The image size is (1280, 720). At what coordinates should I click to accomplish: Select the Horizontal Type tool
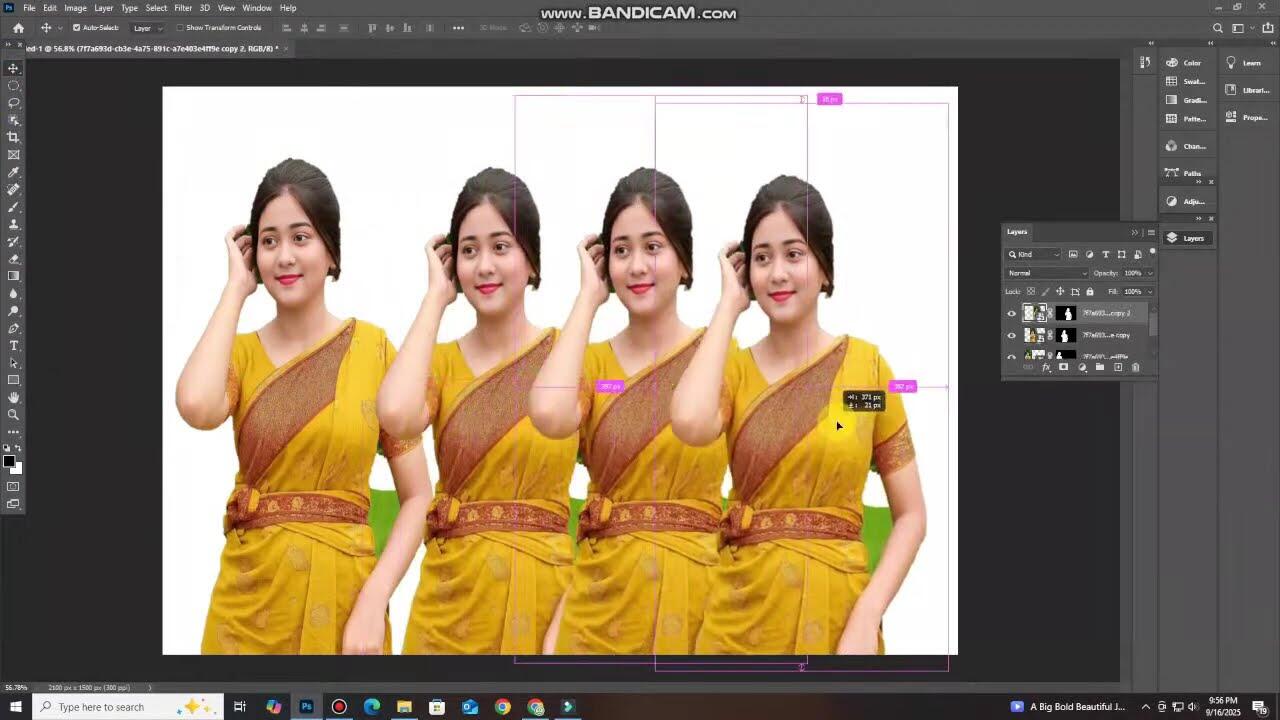point(13,345)
